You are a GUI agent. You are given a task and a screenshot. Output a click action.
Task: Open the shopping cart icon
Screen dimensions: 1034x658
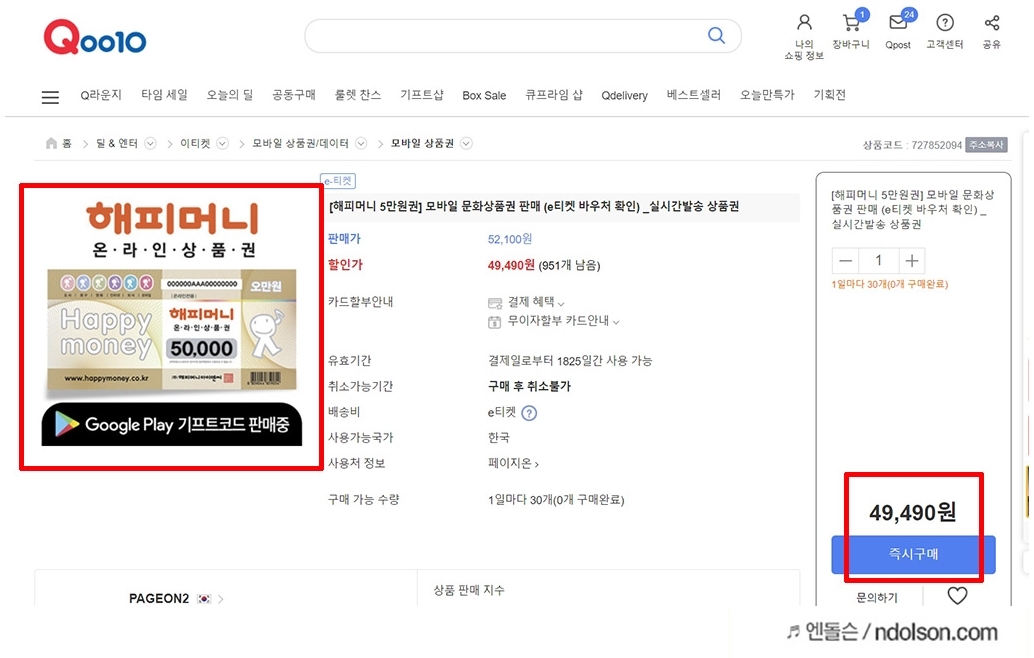pyautogui.click(x=851, y=23)
